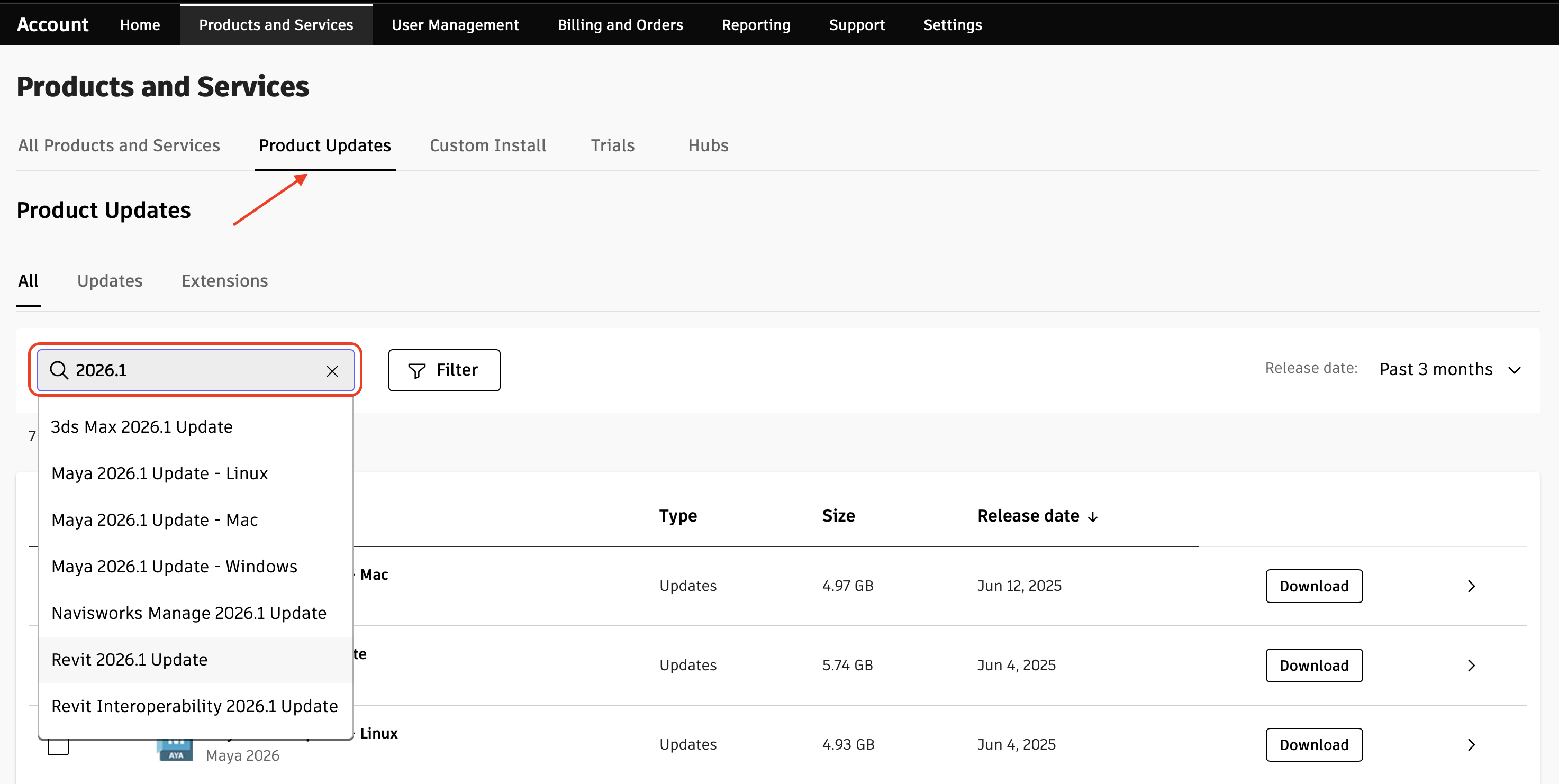Select the All sub-tab
The image size is (1559, 784).
tap(28, 281)
